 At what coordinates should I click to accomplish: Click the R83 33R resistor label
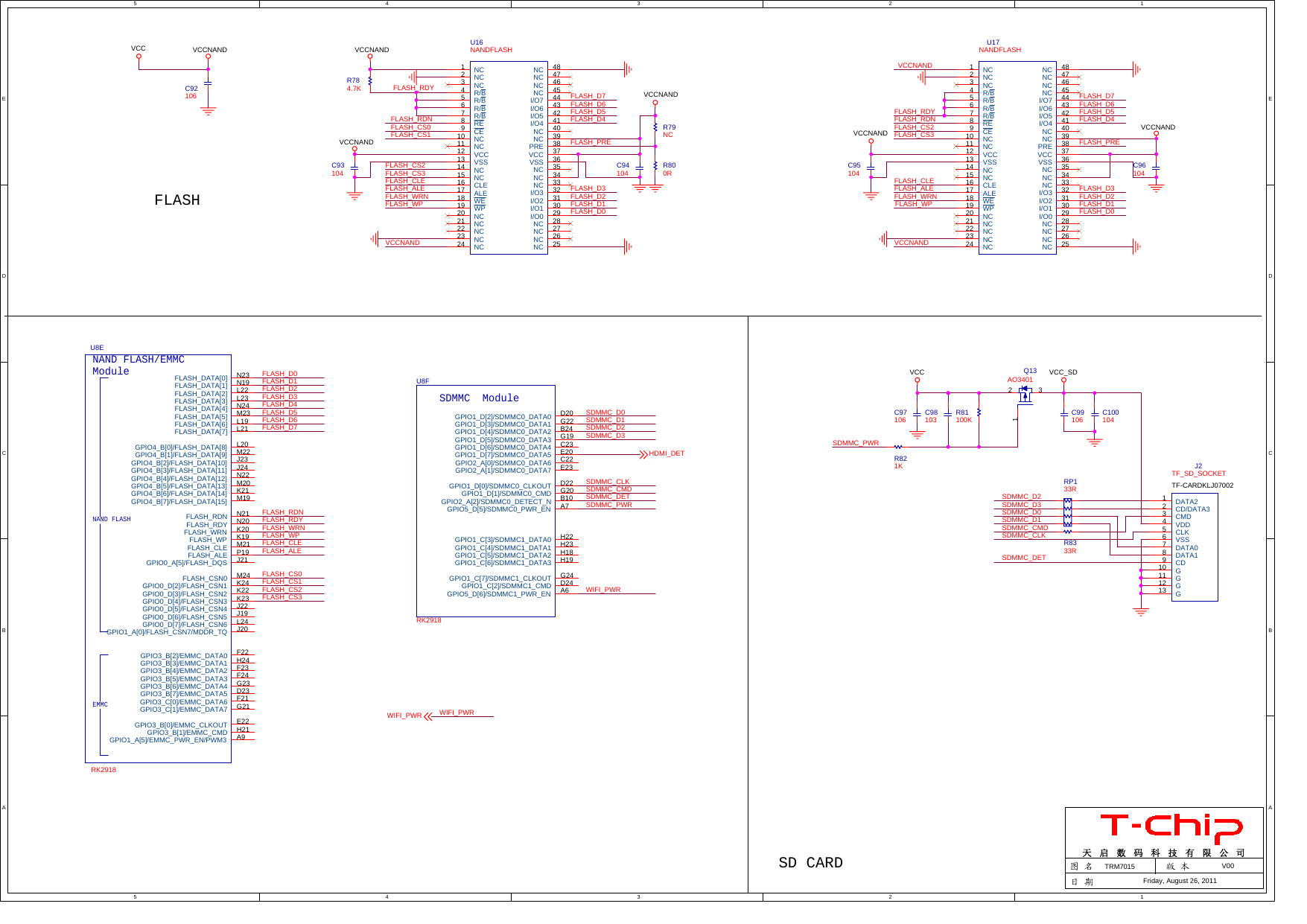tap(1069, 547)
